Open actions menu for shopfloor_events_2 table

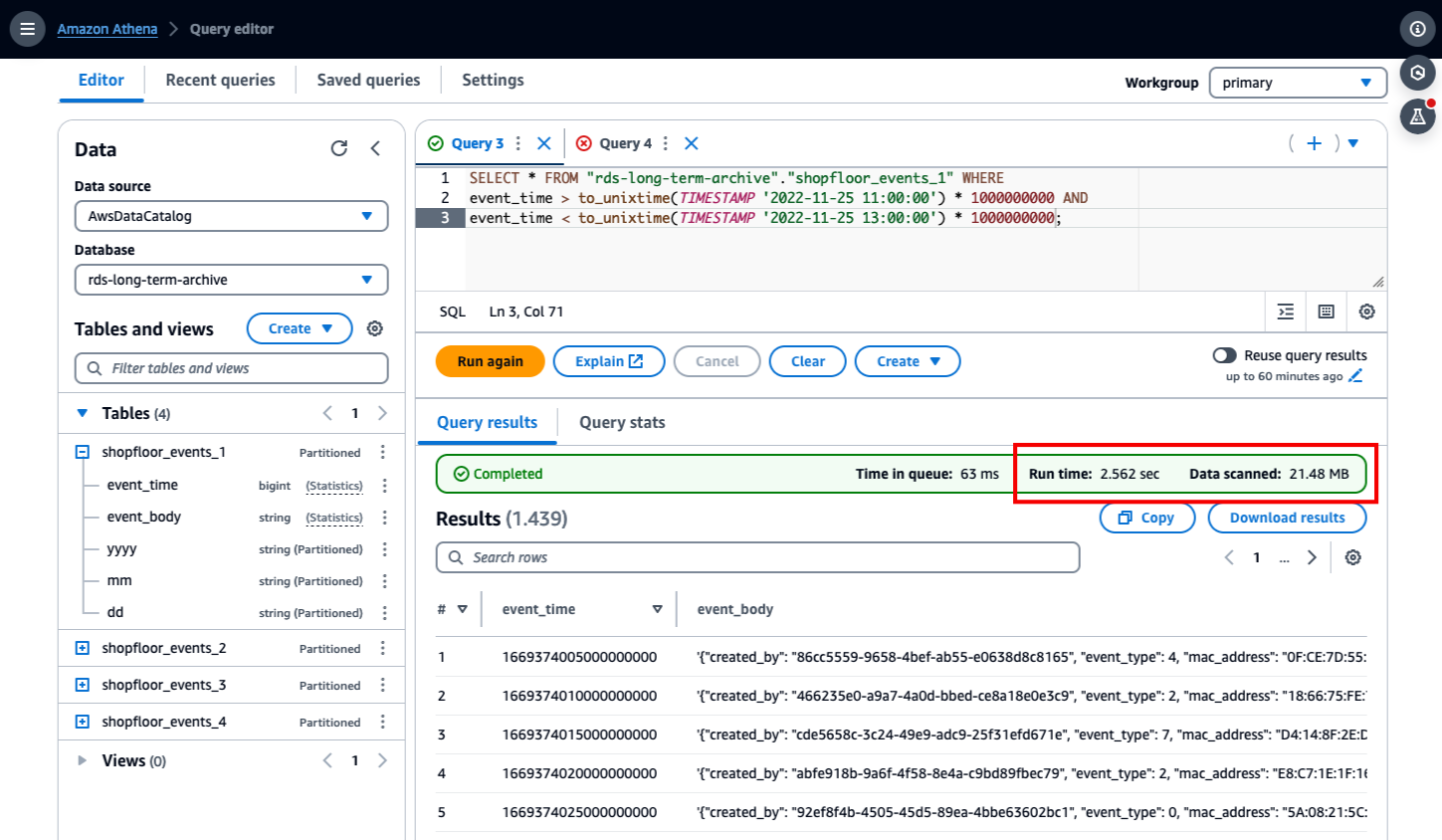[x=383, y=648]
